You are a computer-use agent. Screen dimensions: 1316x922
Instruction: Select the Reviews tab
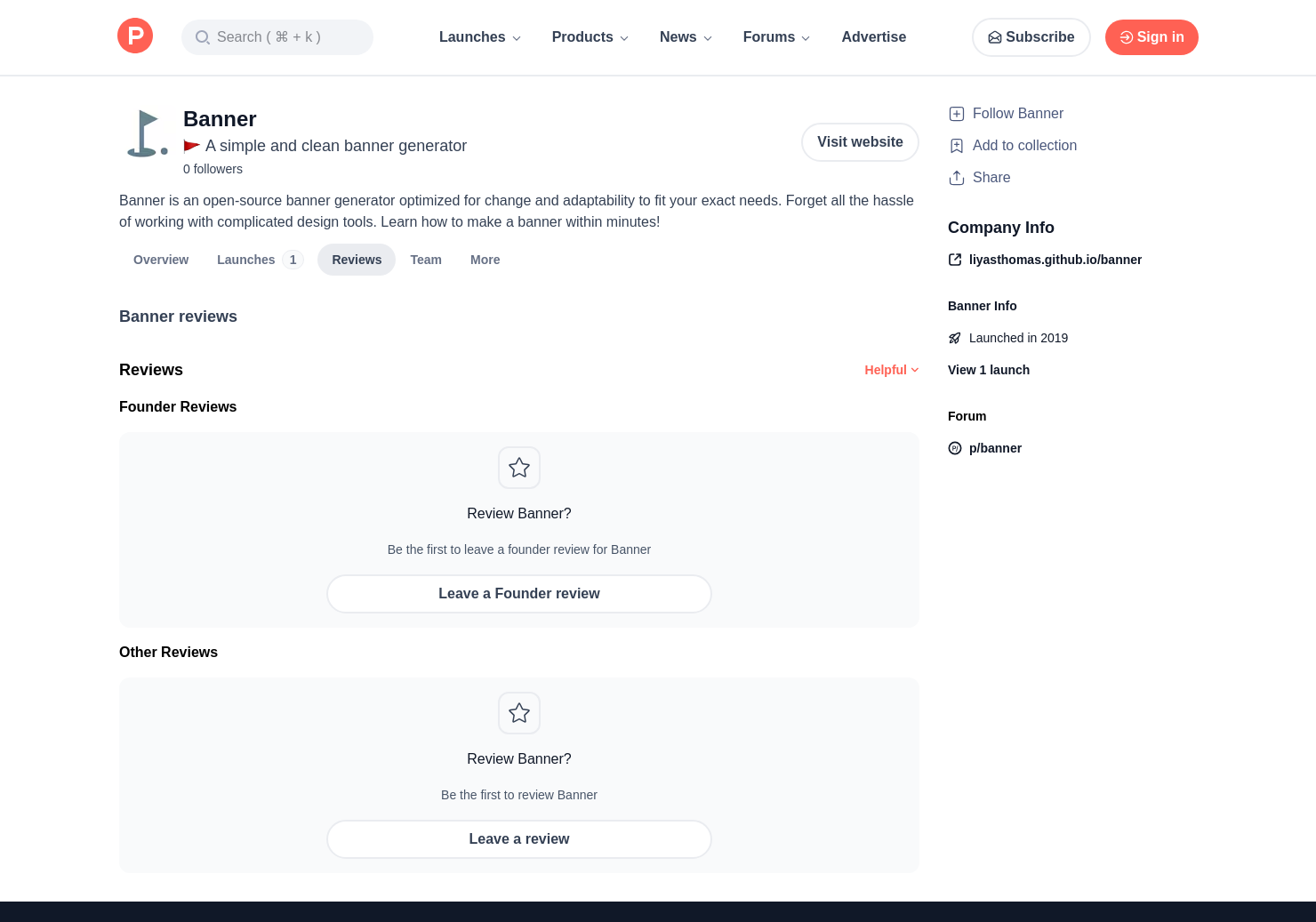(357, 260)
